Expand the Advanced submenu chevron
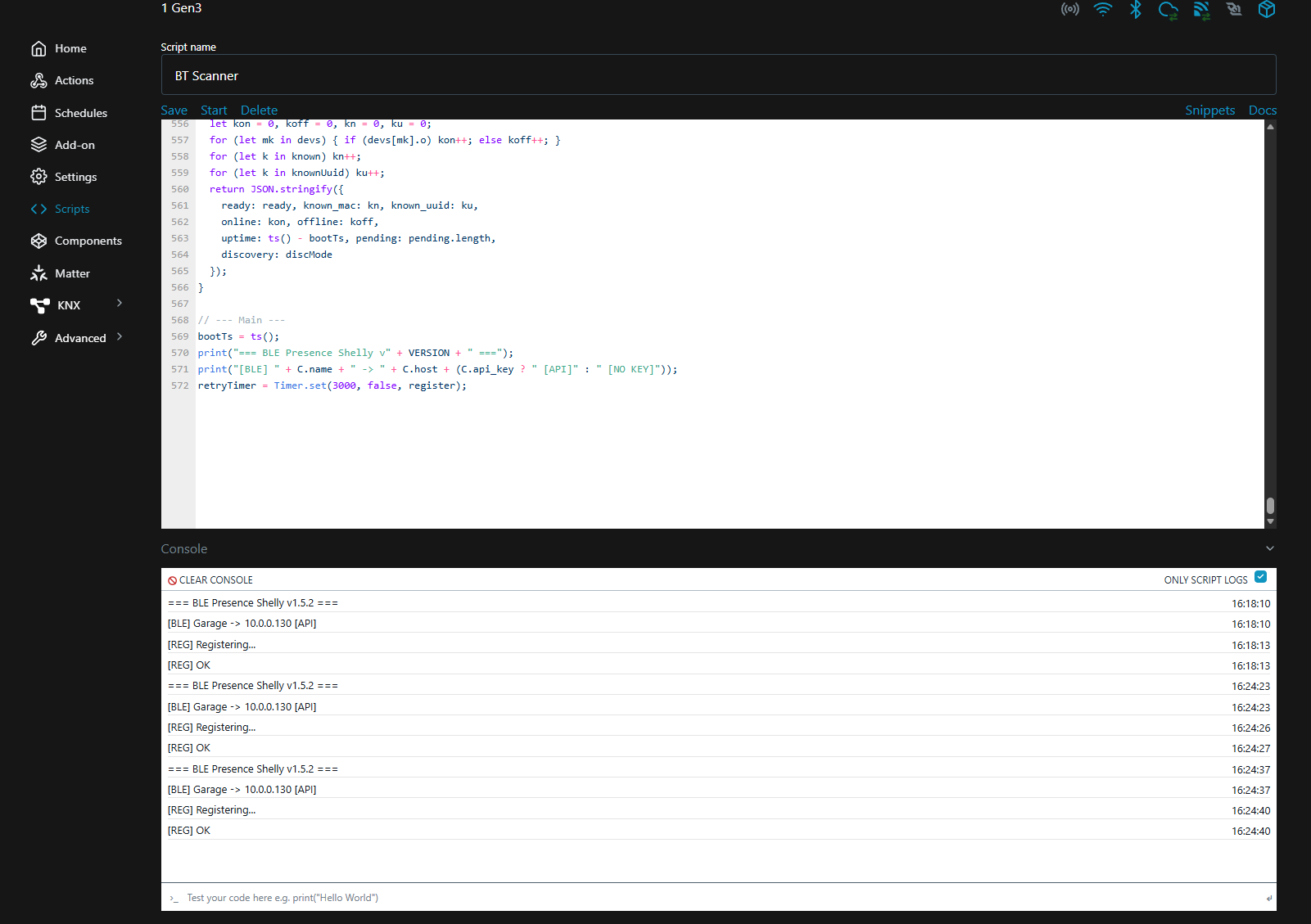The height and width of the screenshot is (924, 1311). (120, 336)
